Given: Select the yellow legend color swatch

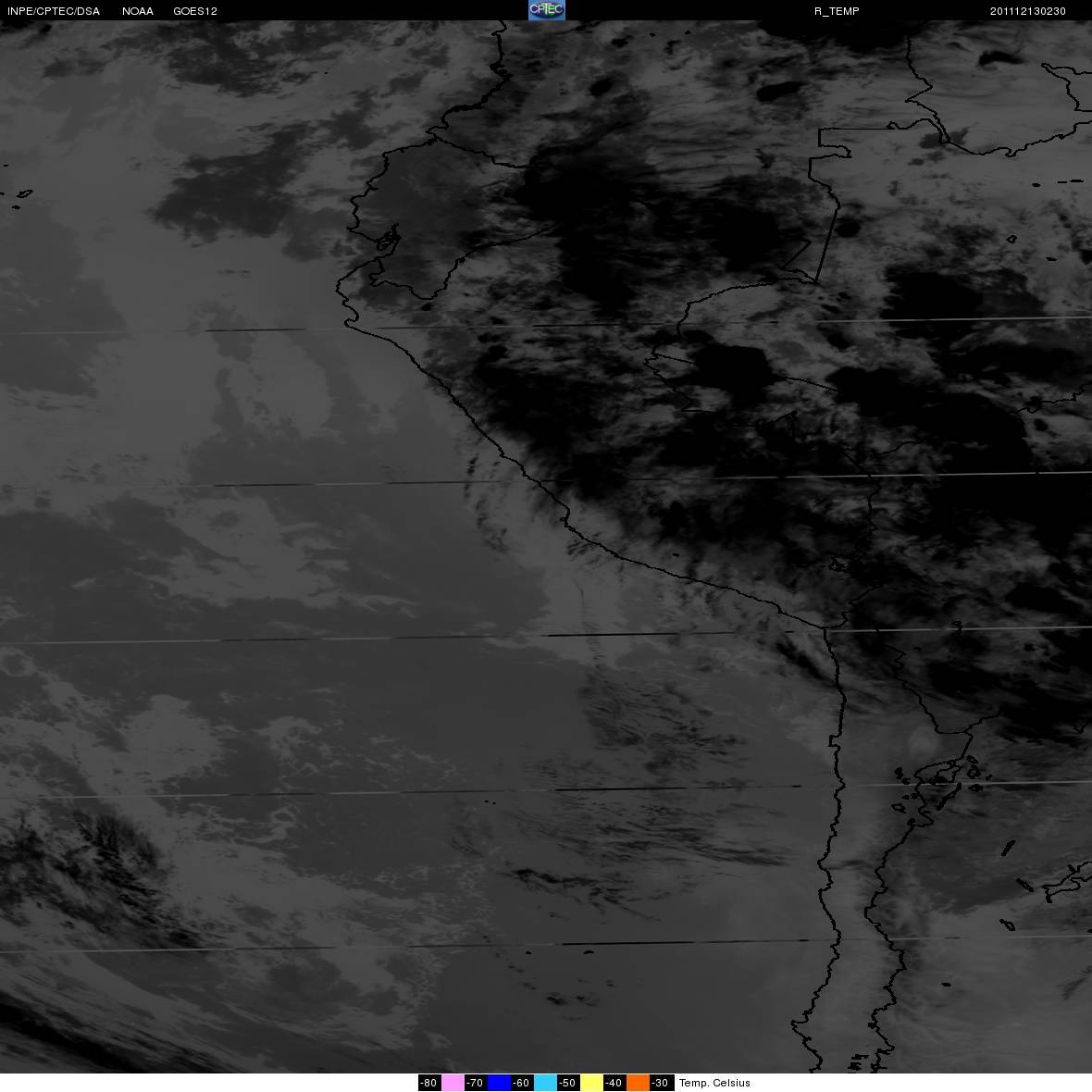Looking at the screenshot, I should [x=592, y=1083].
